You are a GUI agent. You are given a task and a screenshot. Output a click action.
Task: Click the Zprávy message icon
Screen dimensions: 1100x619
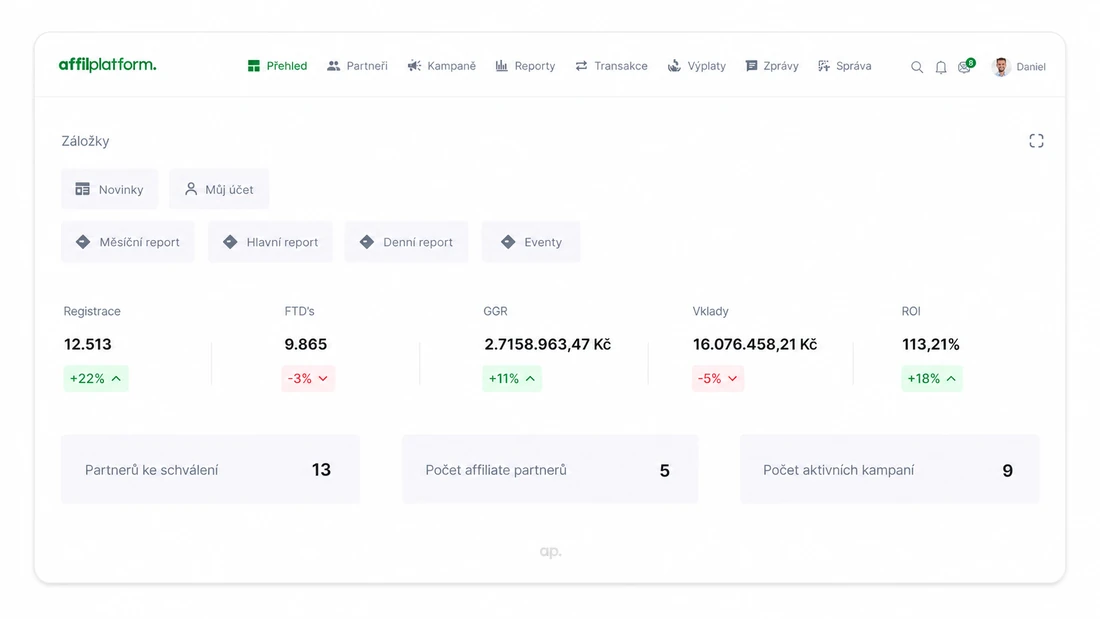tap(751, 66)
